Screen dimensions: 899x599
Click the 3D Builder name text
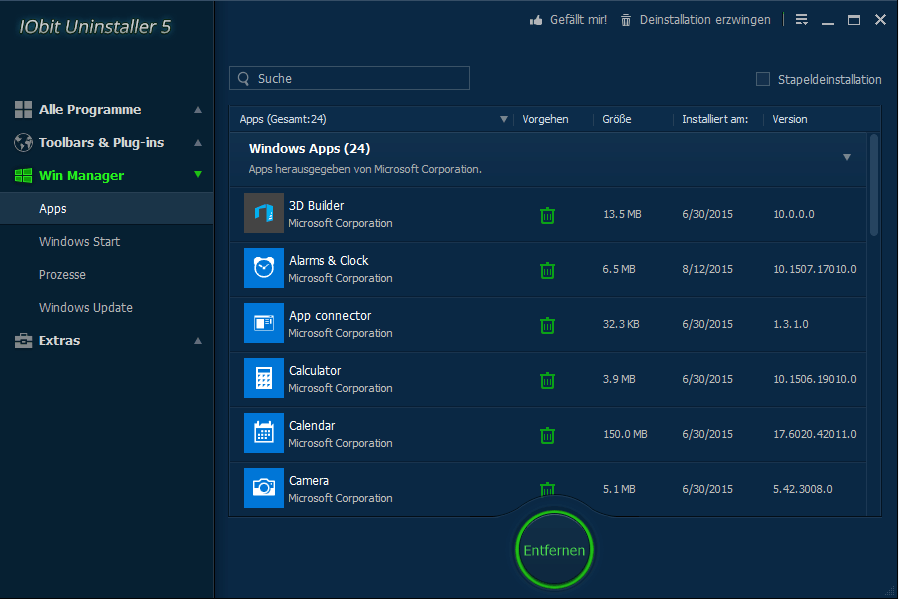pos(316,206)
